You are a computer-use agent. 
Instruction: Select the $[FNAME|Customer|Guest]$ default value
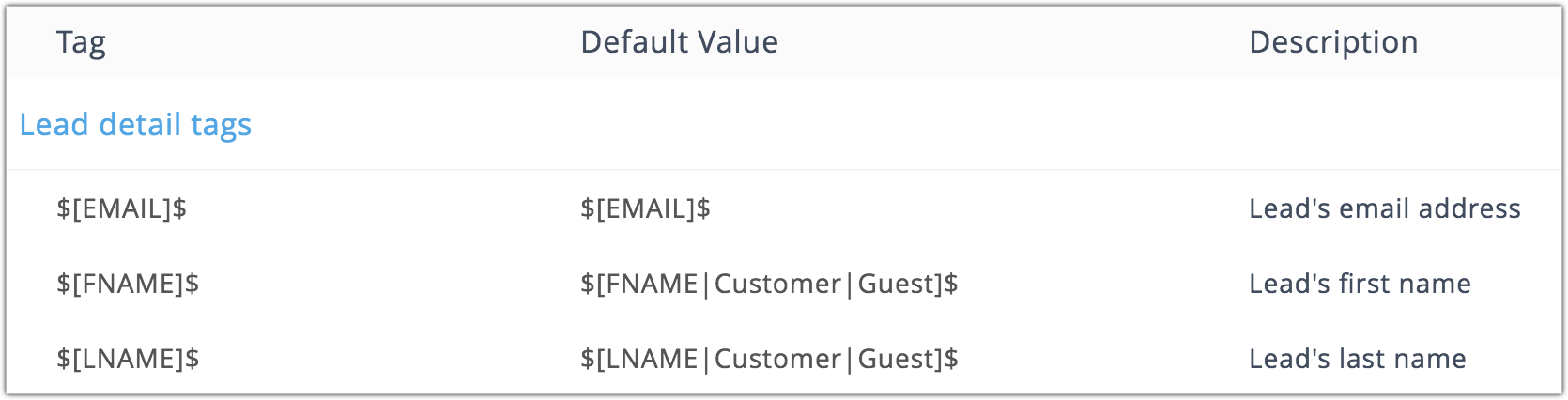pyautogui.click(x=769, y=284)
